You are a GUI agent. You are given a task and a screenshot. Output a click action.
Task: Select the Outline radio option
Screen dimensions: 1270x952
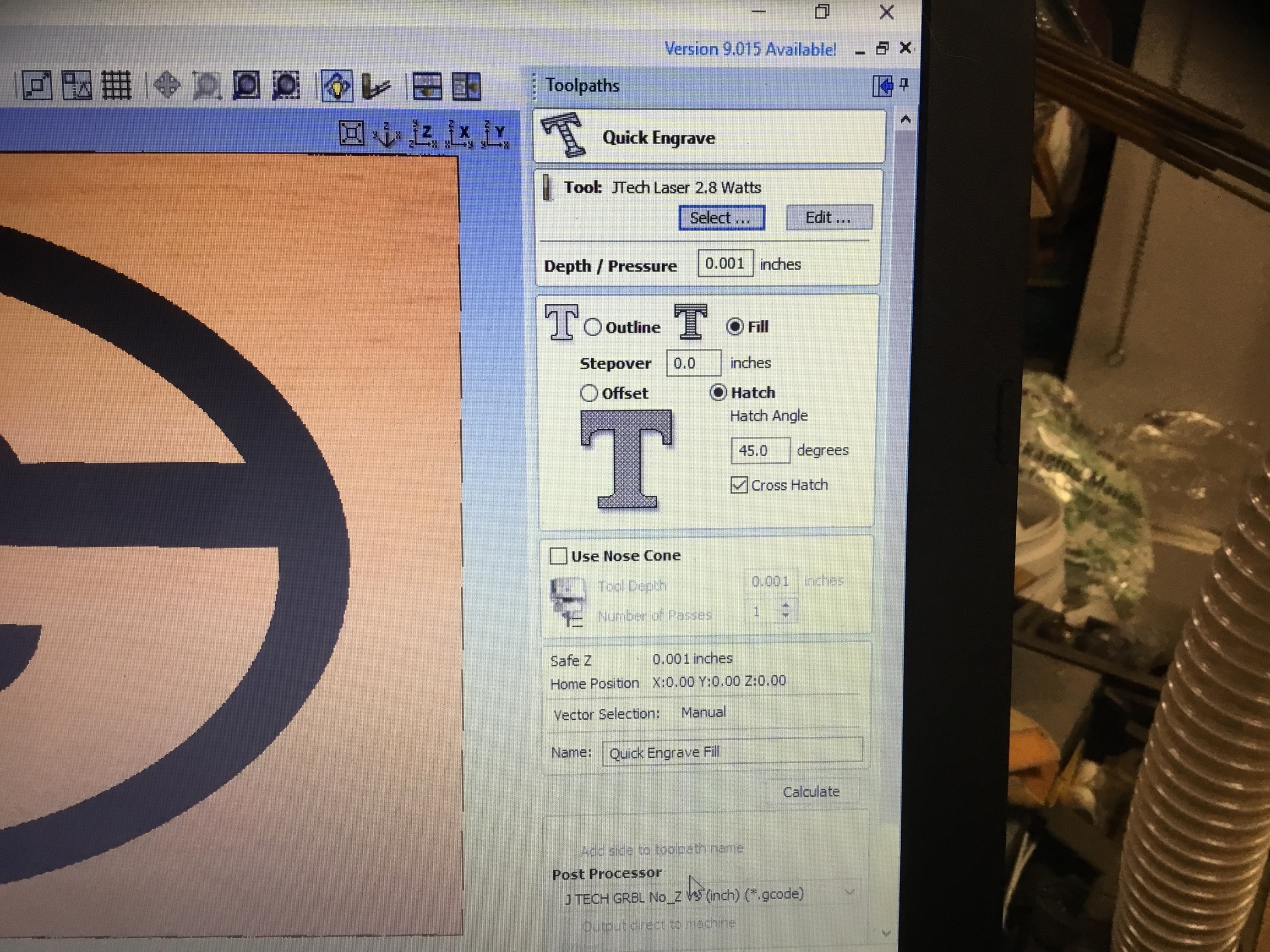tap(592, 327)
